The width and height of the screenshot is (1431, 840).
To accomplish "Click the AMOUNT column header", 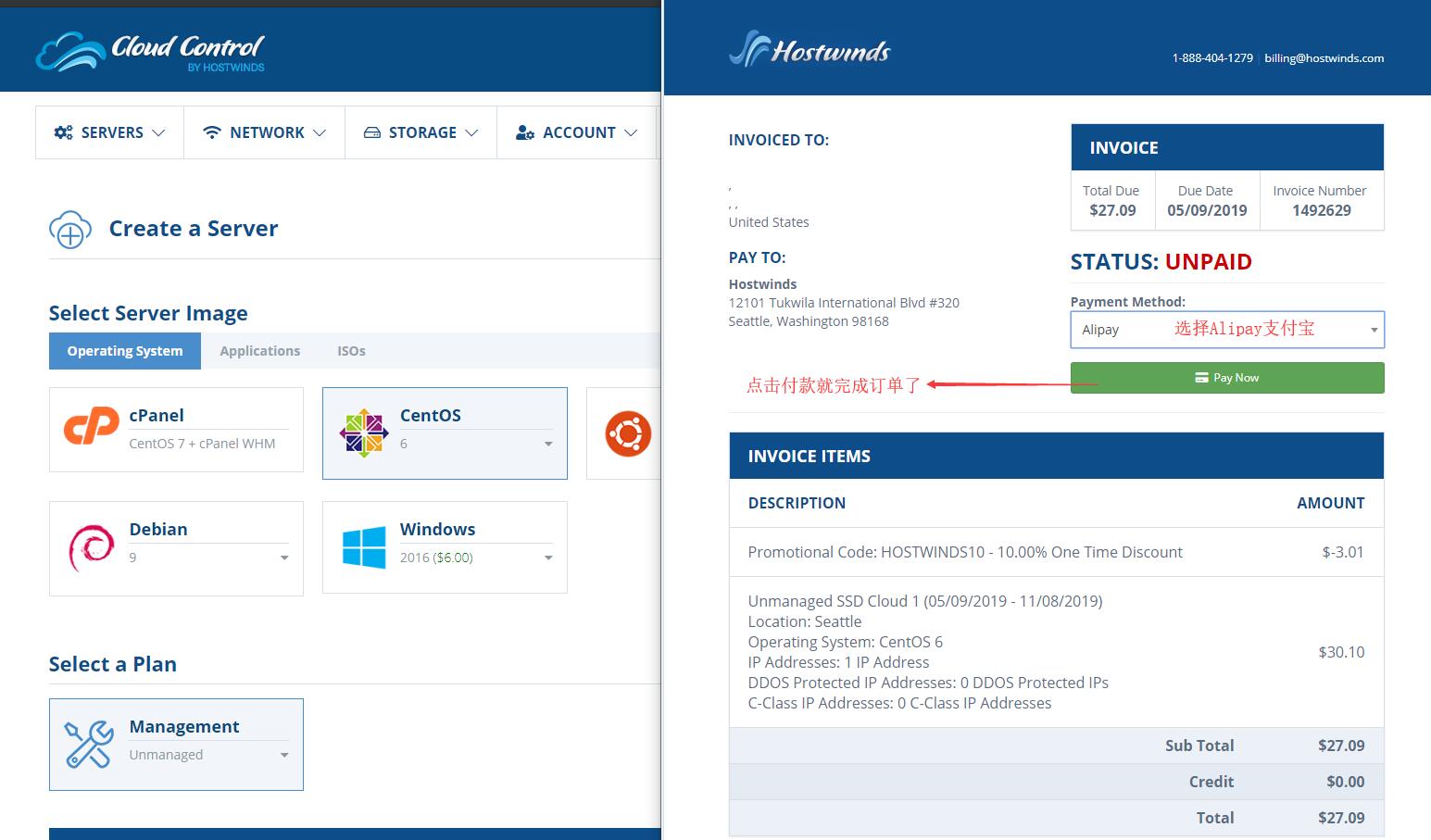I will click(1331, 503).
